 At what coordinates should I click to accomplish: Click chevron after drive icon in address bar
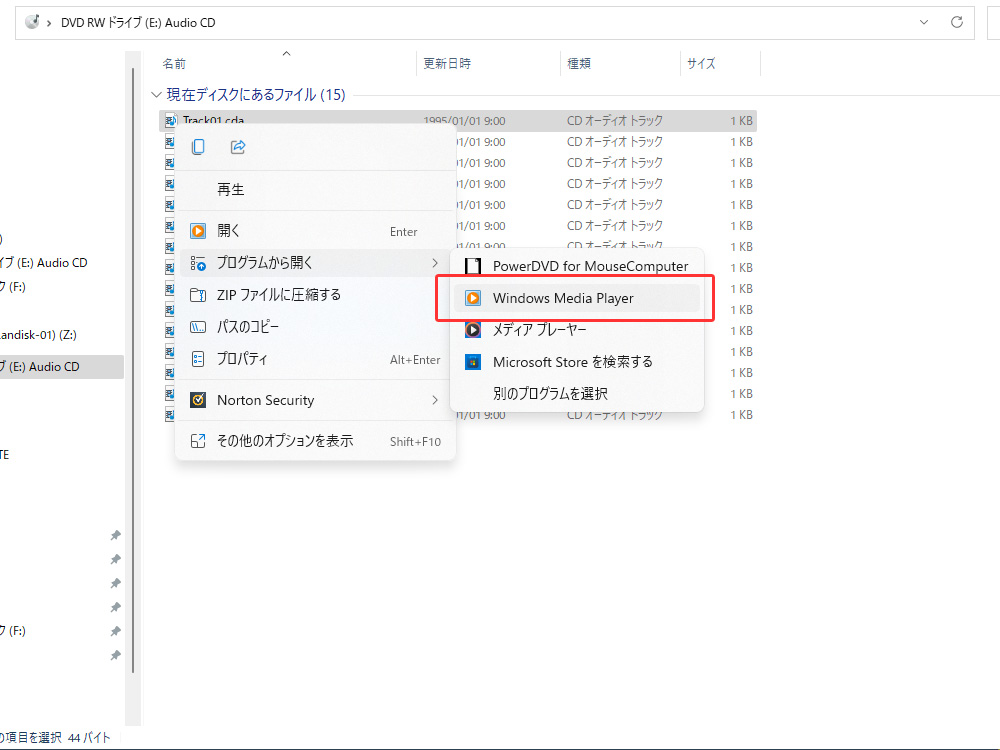(x=48, y=23)
